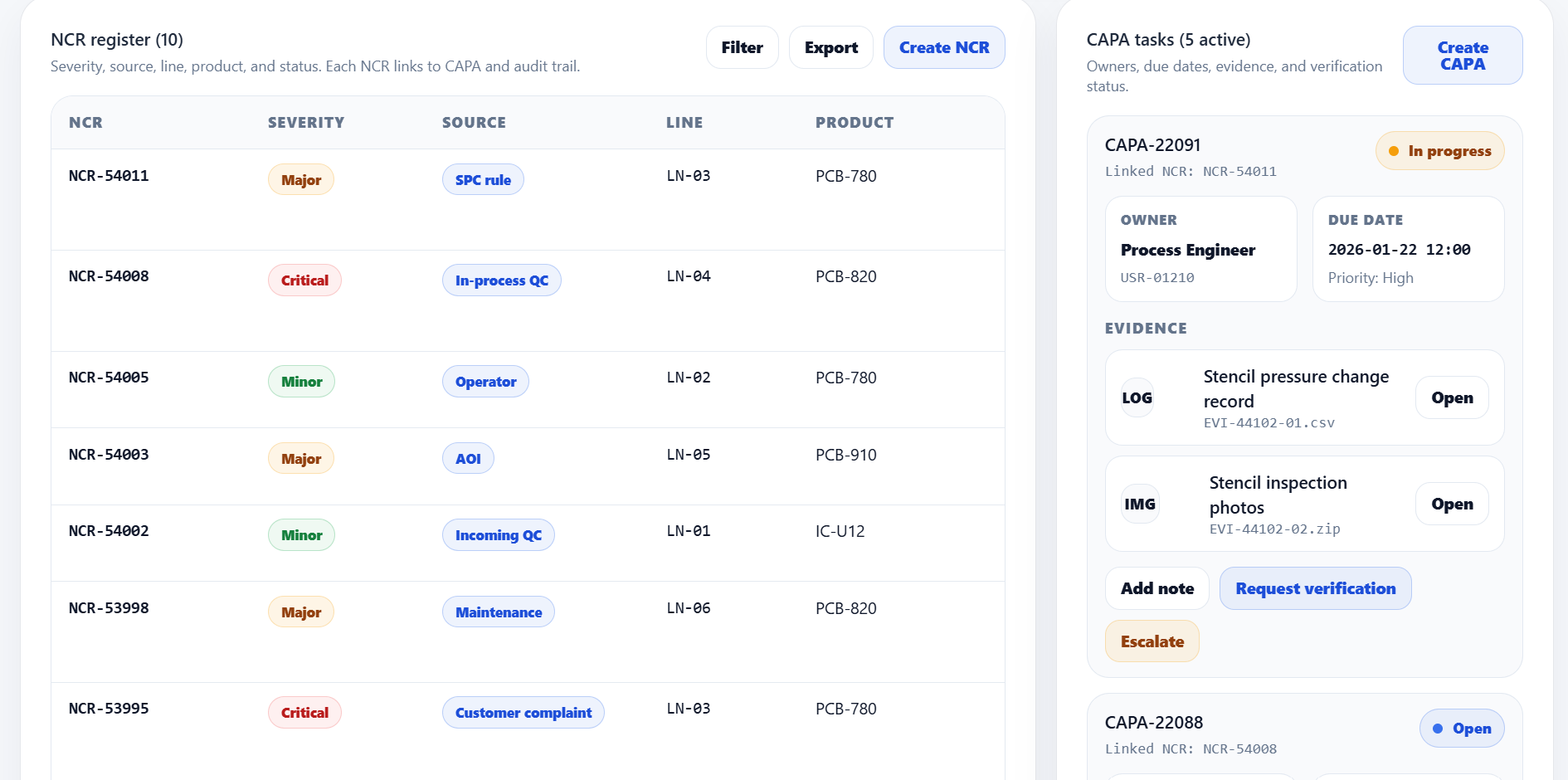Escalate the CAPA-22091 task
Screen dimensions: 1568x780
(x=1152, y=641)
